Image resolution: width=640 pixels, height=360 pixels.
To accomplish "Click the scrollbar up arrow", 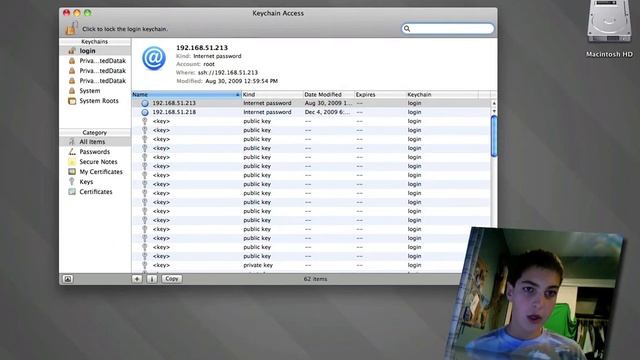I will (x=494, y=103).
